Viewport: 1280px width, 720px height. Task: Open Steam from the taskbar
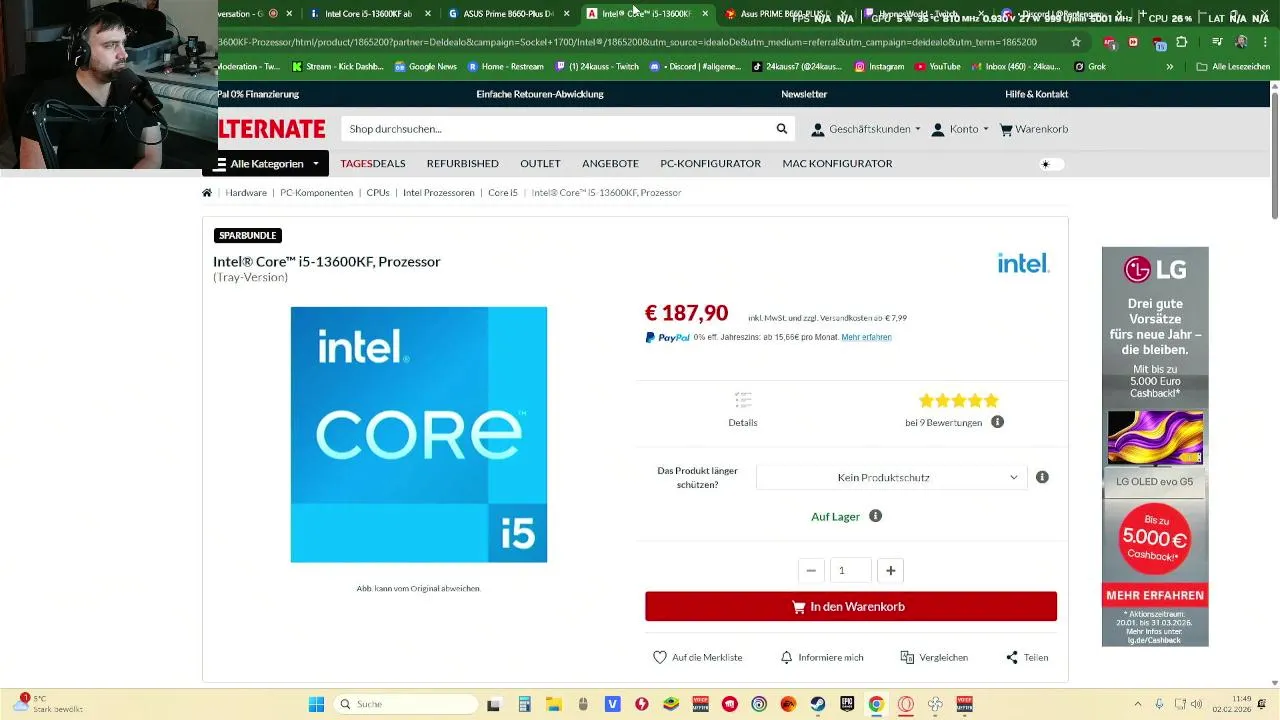pos(818,704)
